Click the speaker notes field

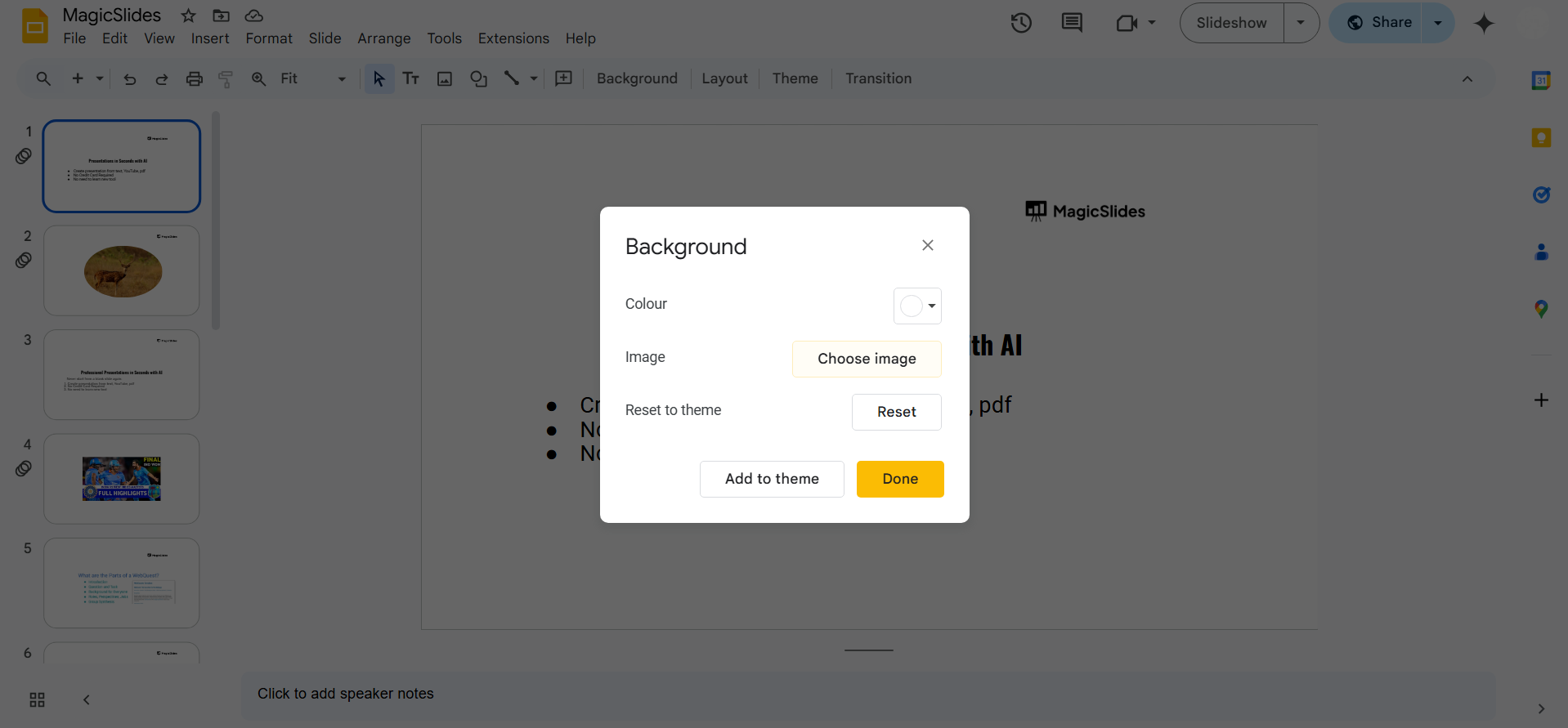click(x=868, y=694)
